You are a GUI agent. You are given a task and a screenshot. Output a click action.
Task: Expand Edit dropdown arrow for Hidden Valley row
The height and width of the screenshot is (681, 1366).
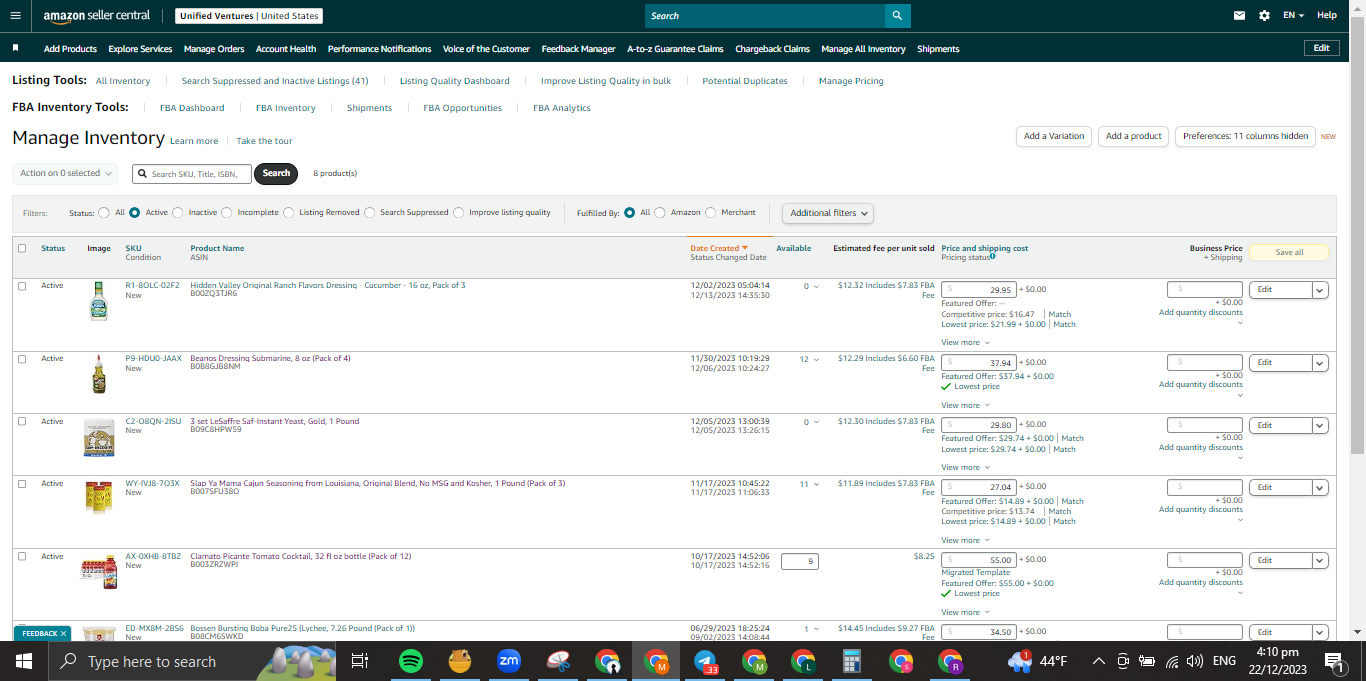pos(1320,290)
